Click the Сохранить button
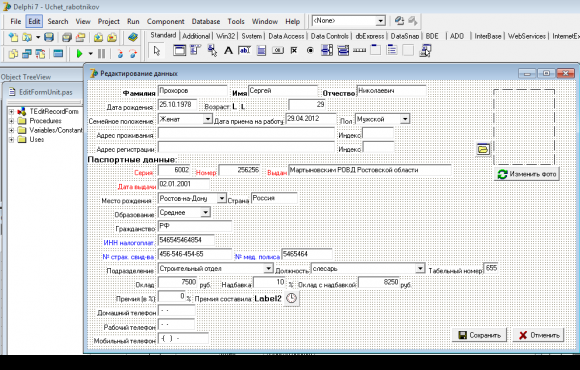Screen dimensions: 580x370 pos(479,335)
